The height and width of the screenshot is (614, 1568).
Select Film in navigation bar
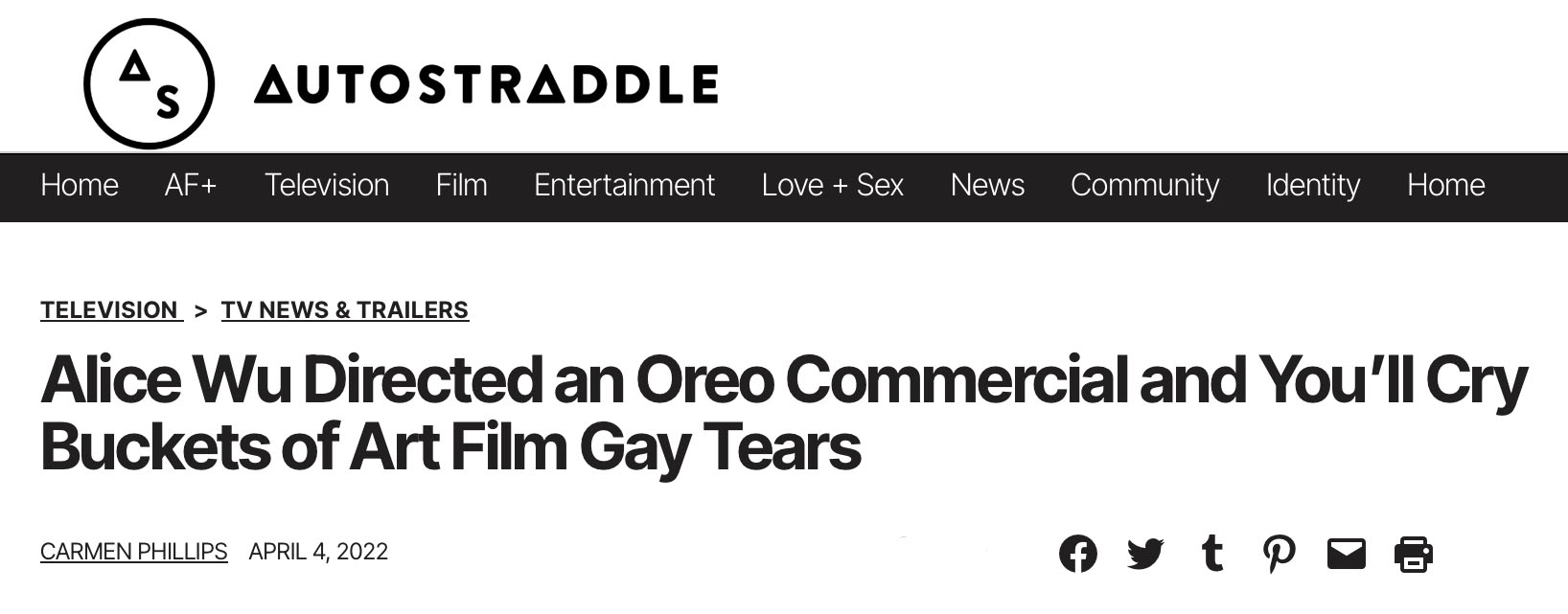point(461,185)
